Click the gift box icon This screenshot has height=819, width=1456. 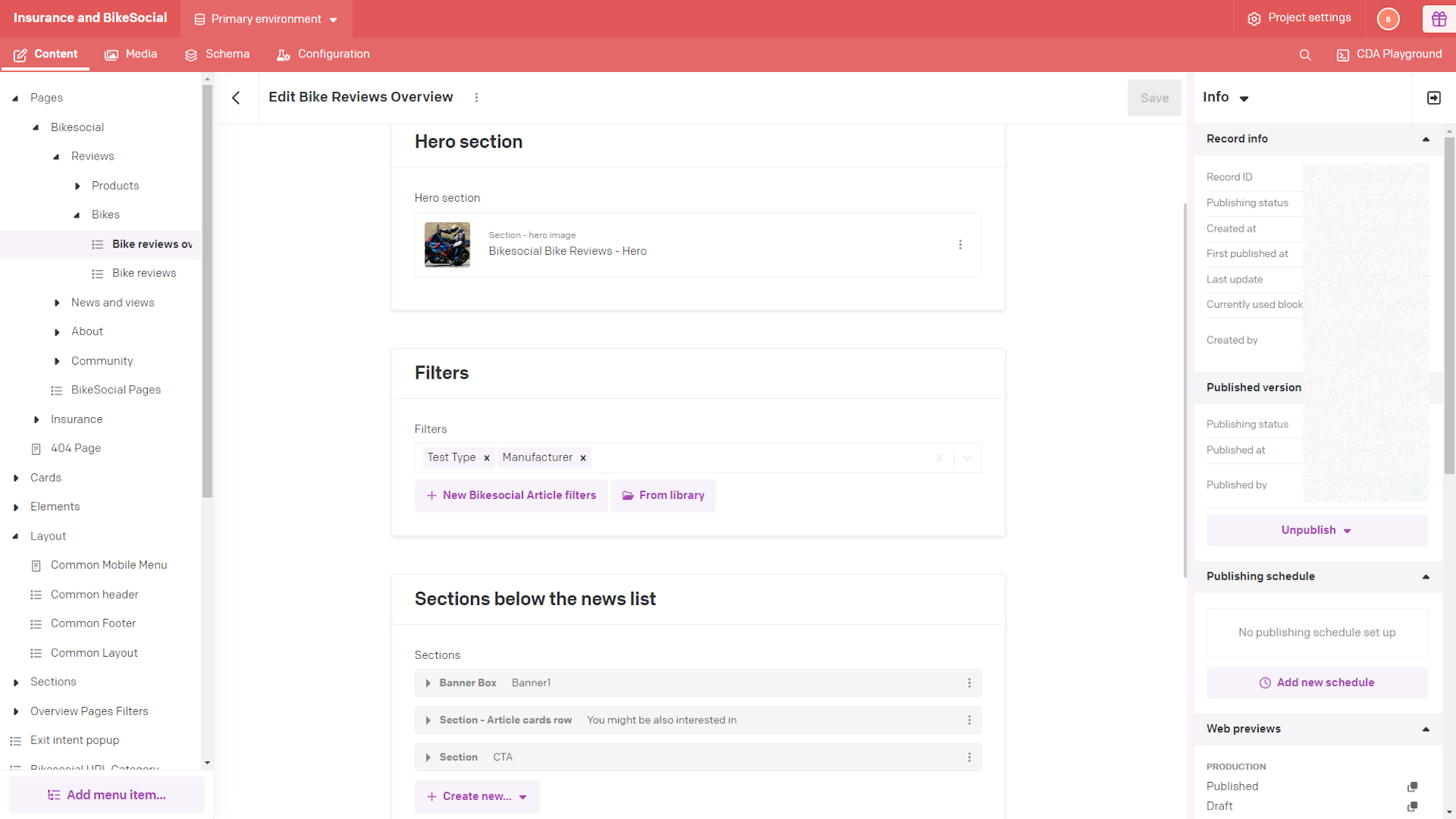tap(1439, 19)
